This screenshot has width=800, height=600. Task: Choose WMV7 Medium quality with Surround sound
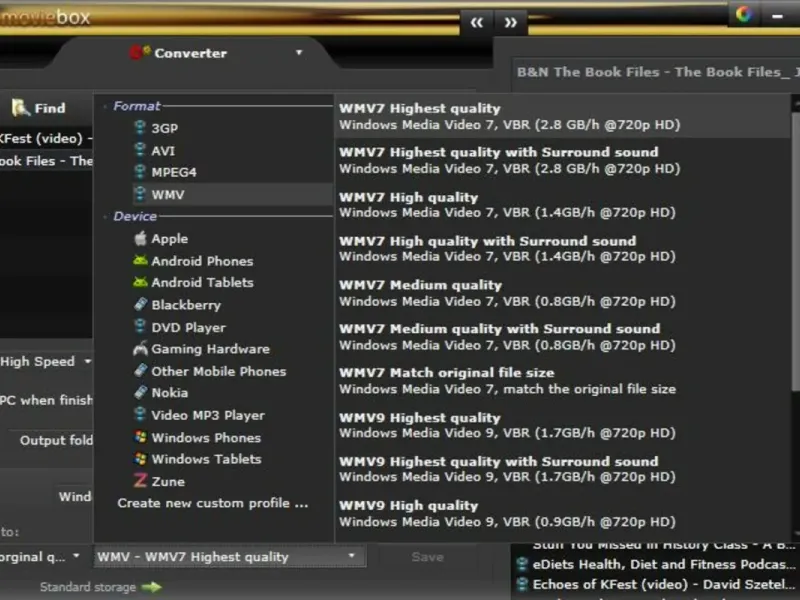click(x=562, y=337)
